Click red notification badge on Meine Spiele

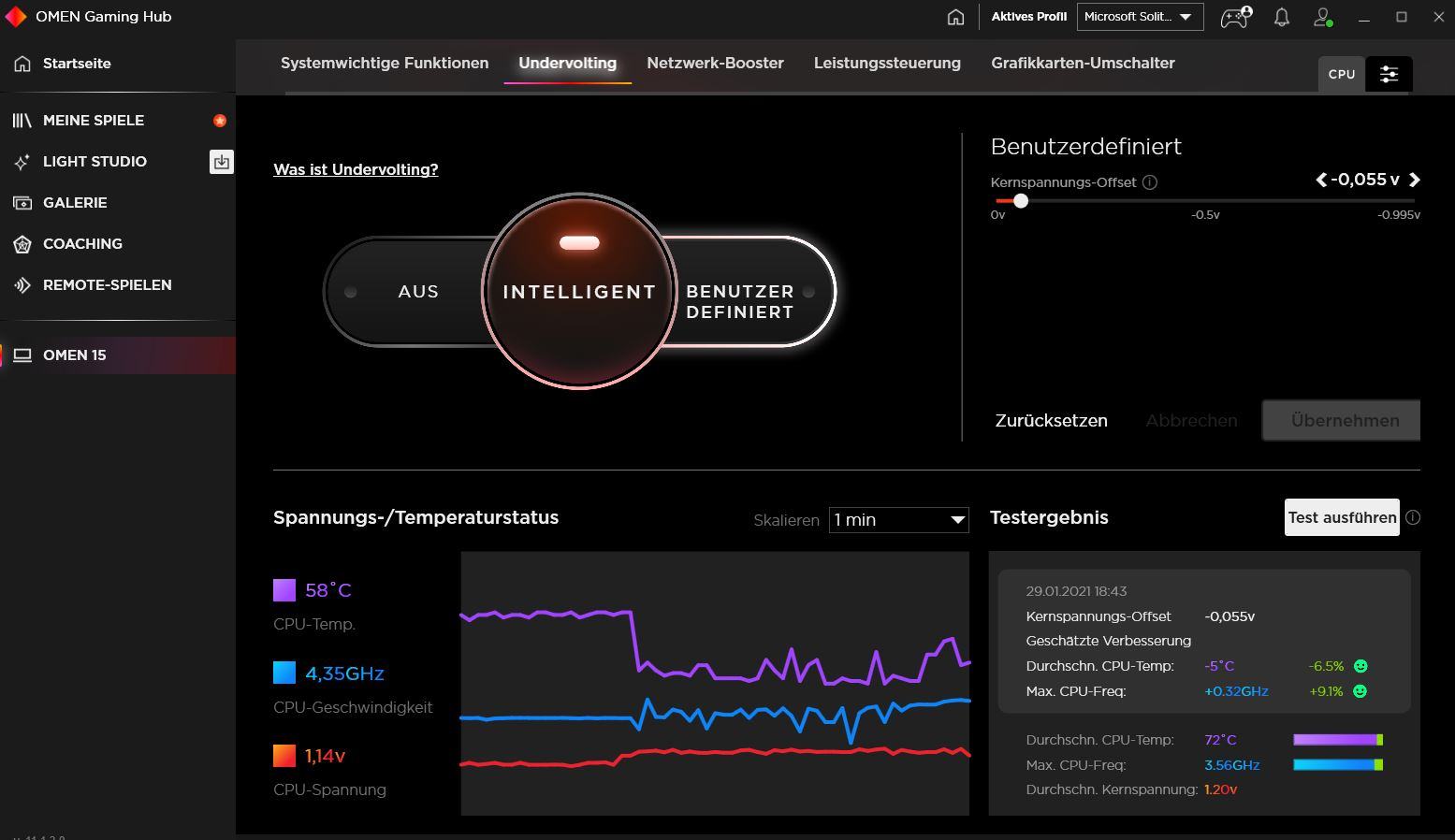pyautogui.click(x=220, y=121)
